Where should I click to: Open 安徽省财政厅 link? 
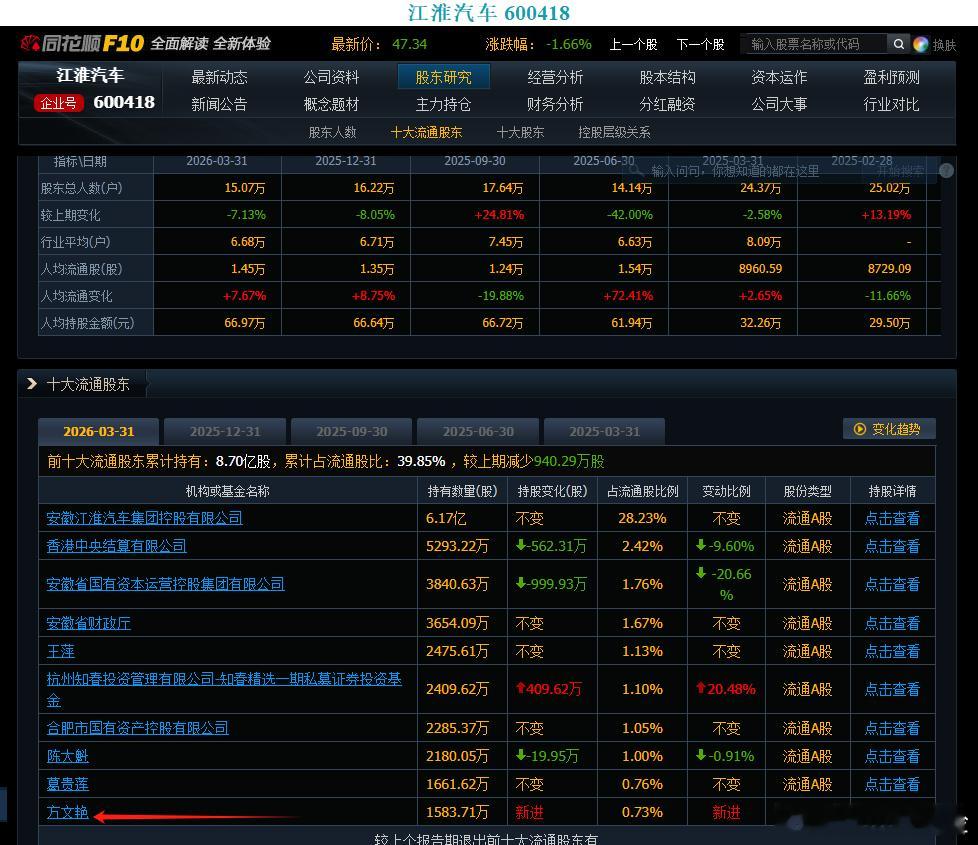(x=89, y=623)
